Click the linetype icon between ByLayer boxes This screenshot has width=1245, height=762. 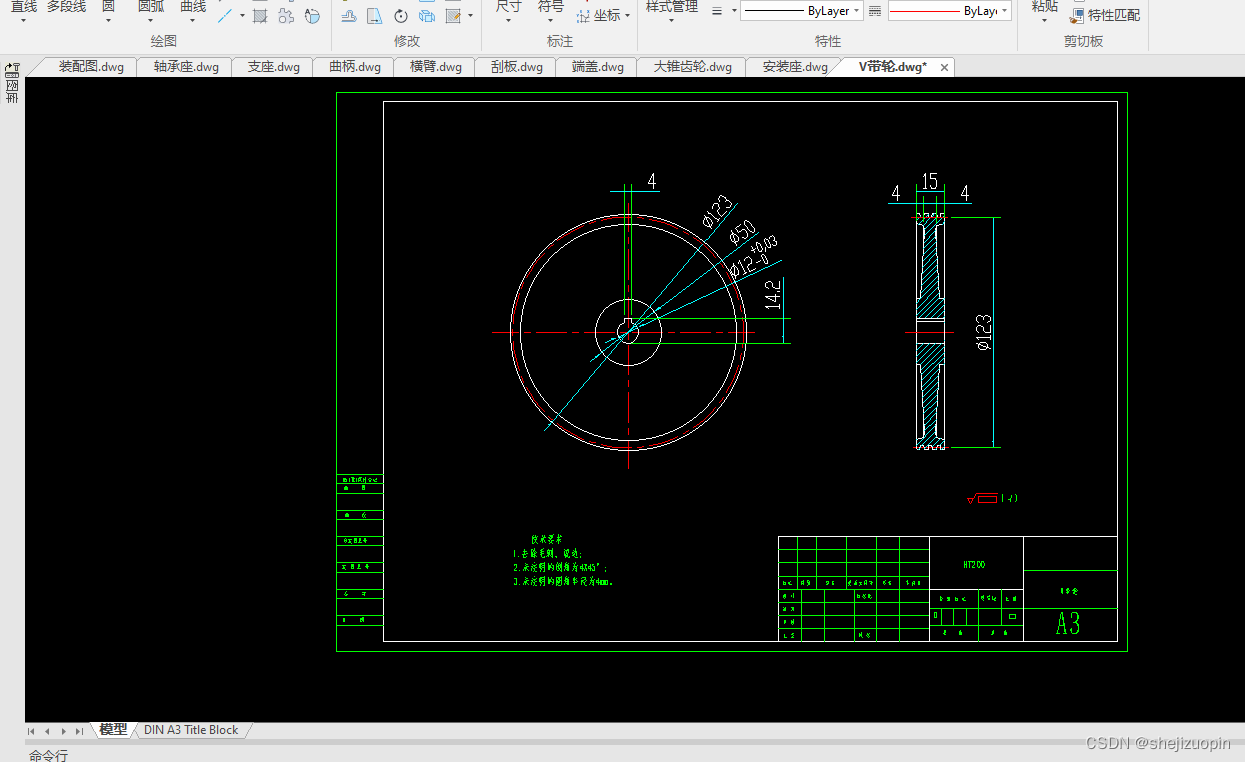875,11
